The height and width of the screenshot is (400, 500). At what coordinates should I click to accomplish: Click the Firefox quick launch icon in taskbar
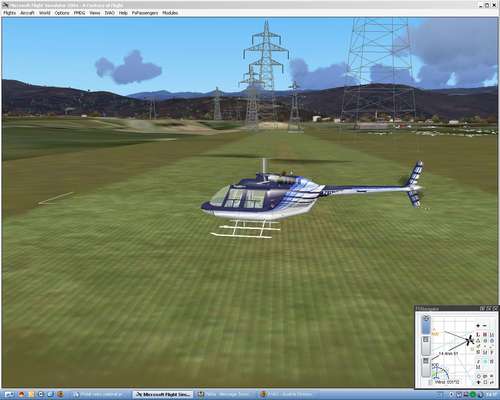click(x=22, y=395)
